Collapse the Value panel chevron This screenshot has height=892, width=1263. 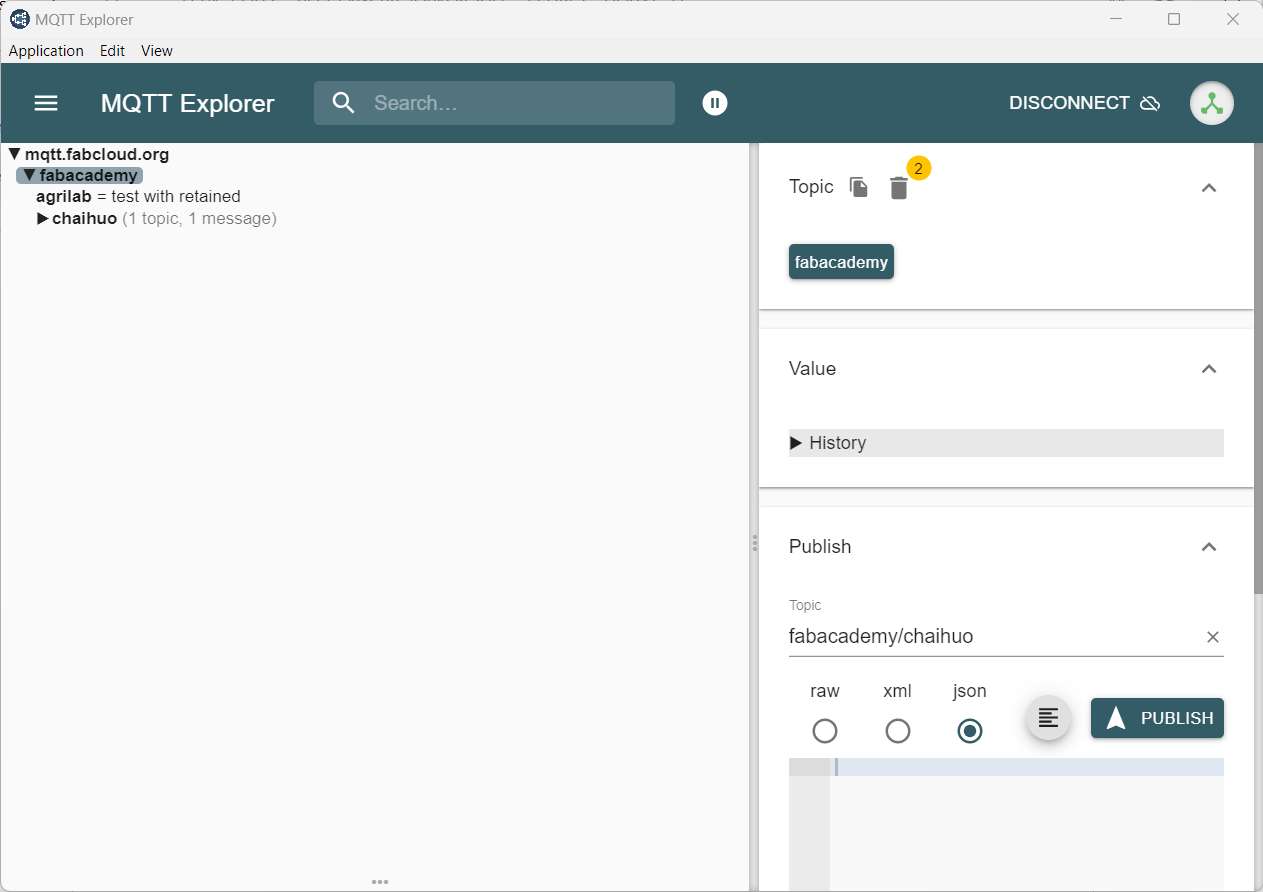pyautogui.click(x=1209, y=369)
